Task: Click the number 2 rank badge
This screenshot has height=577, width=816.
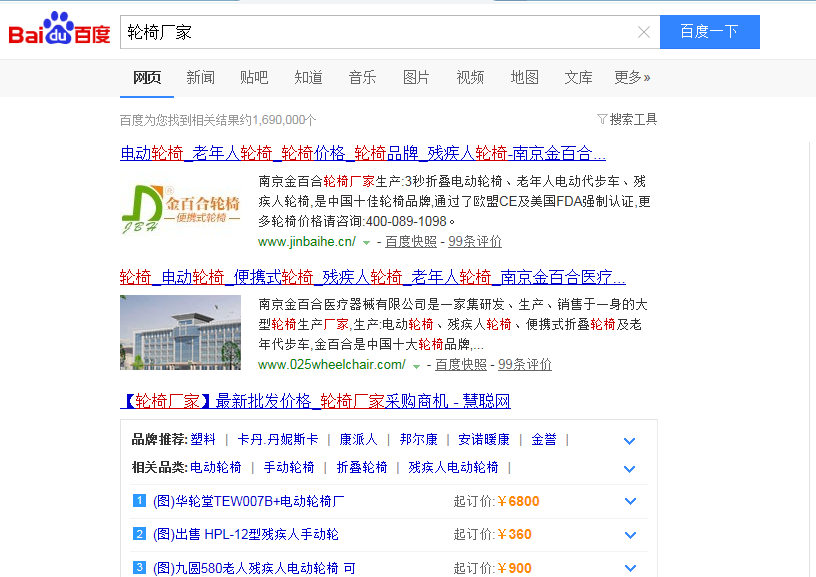Action: click(x=139, y=534)
